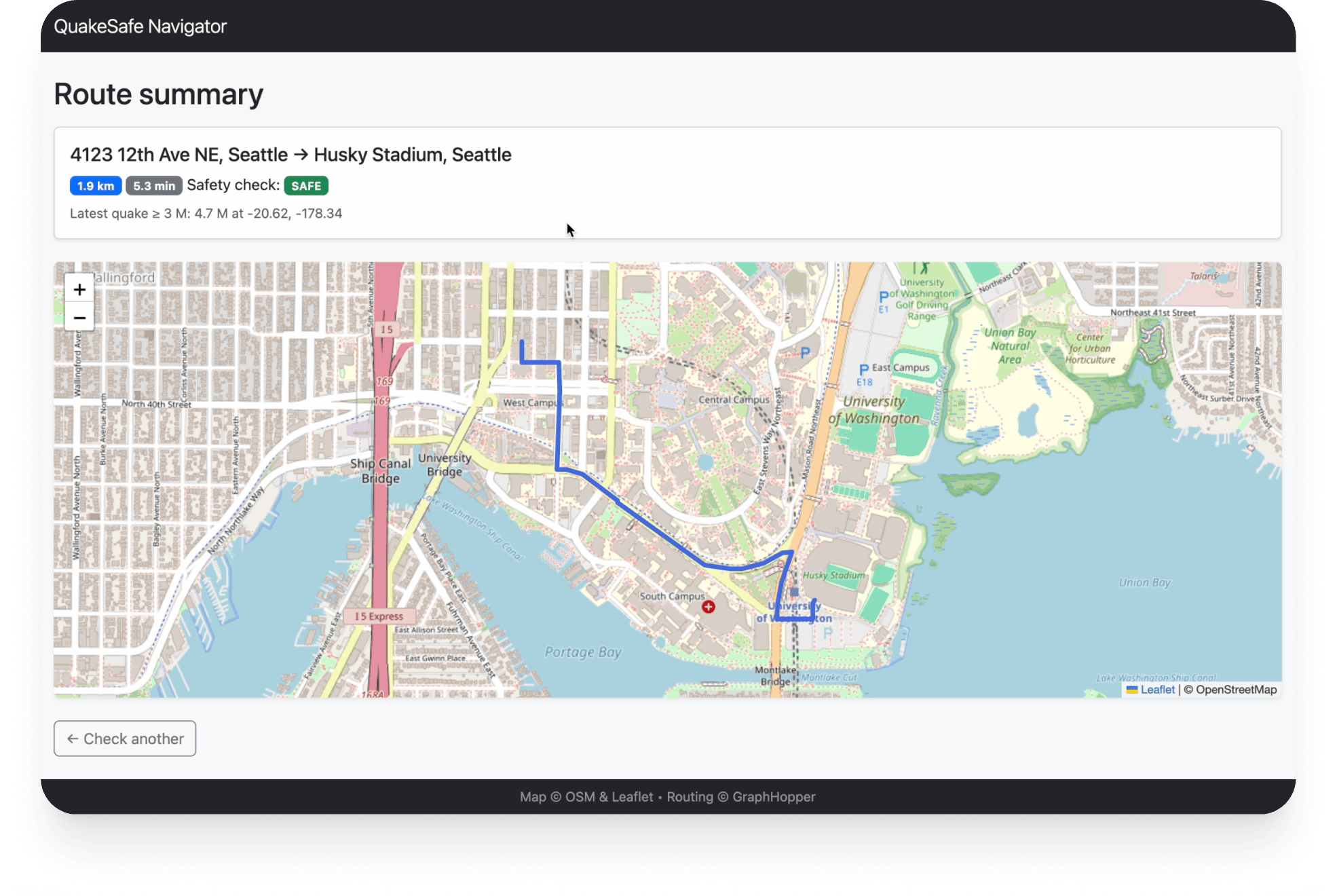Click the Ukraine flag icon beside Leaflet
The height and width of the screenshot is (896, 1337).
click(1131, 690)
